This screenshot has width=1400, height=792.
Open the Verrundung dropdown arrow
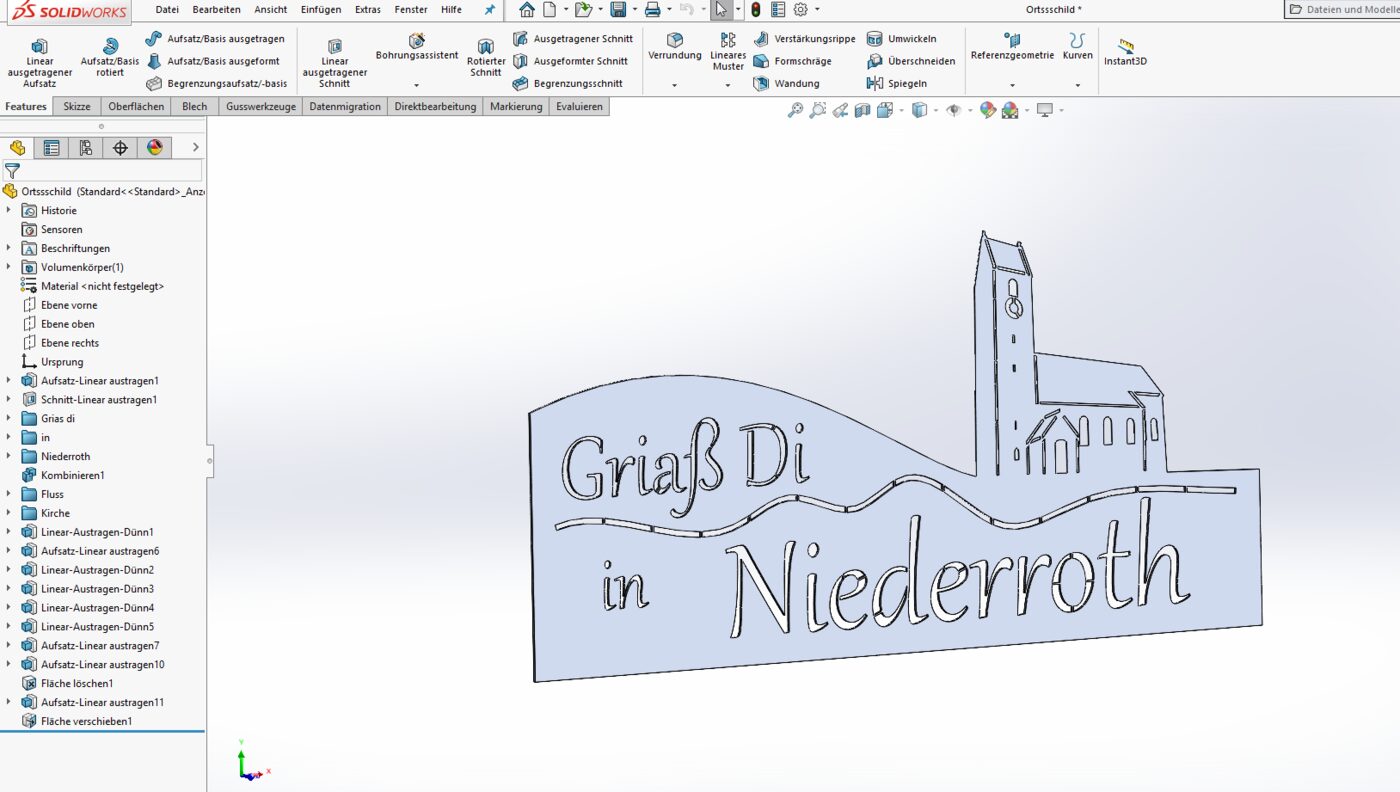pyautogui.click(x=675, y=86)
